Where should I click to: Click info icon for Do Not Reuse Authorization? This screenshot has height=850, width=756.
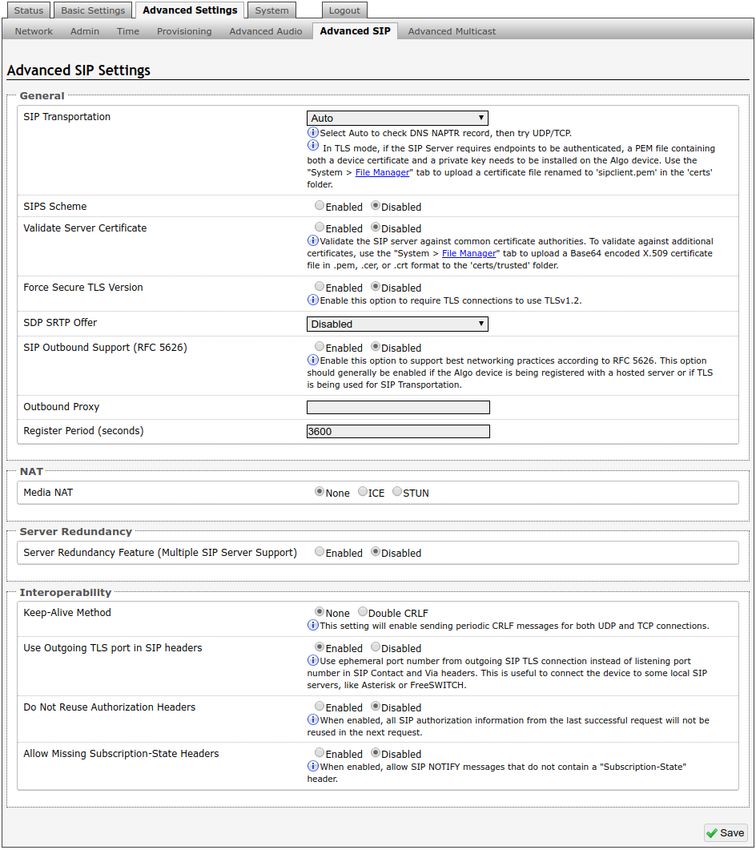tap(313, 719)
